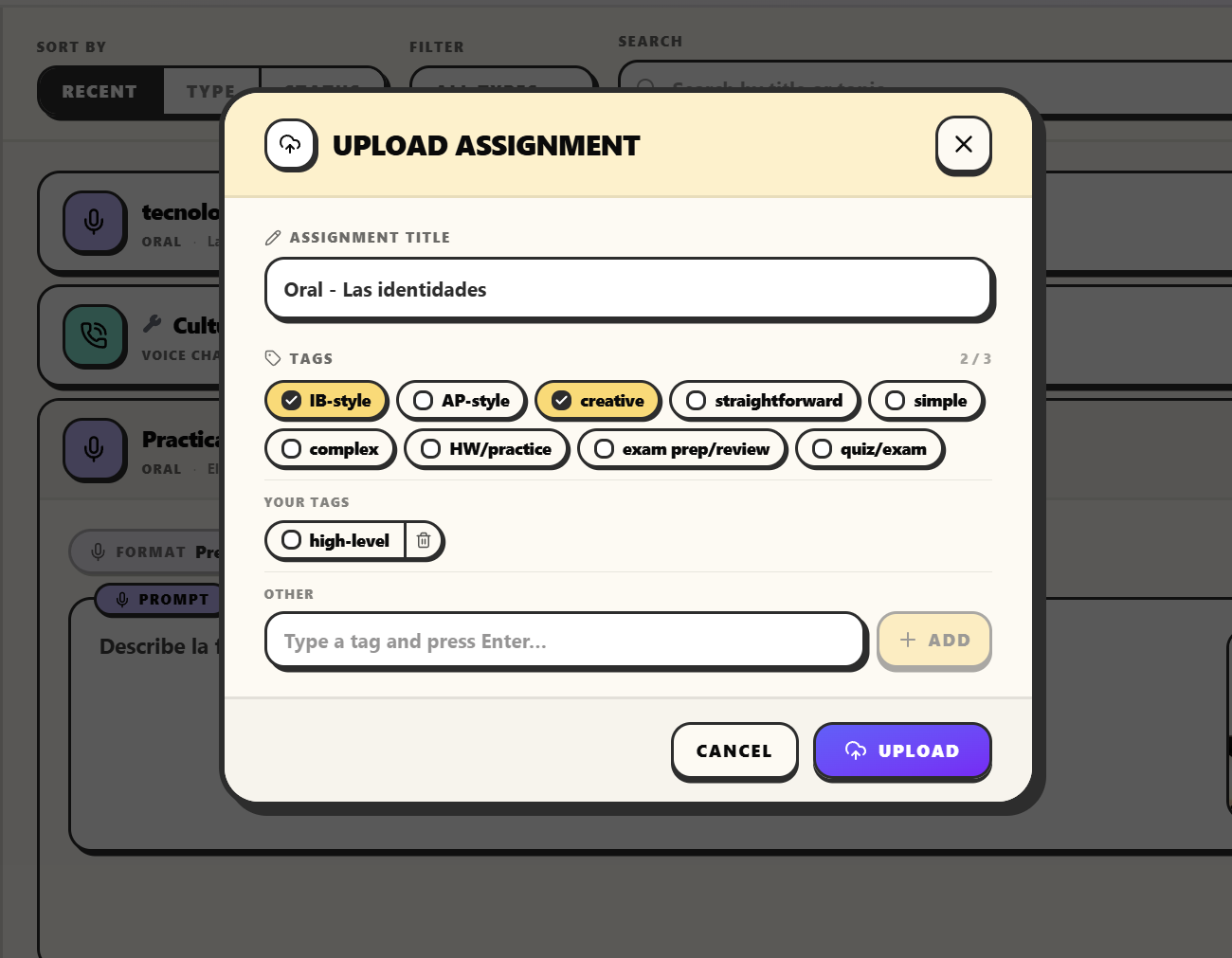Select the straightforward tag

click(x=764, y=401)
